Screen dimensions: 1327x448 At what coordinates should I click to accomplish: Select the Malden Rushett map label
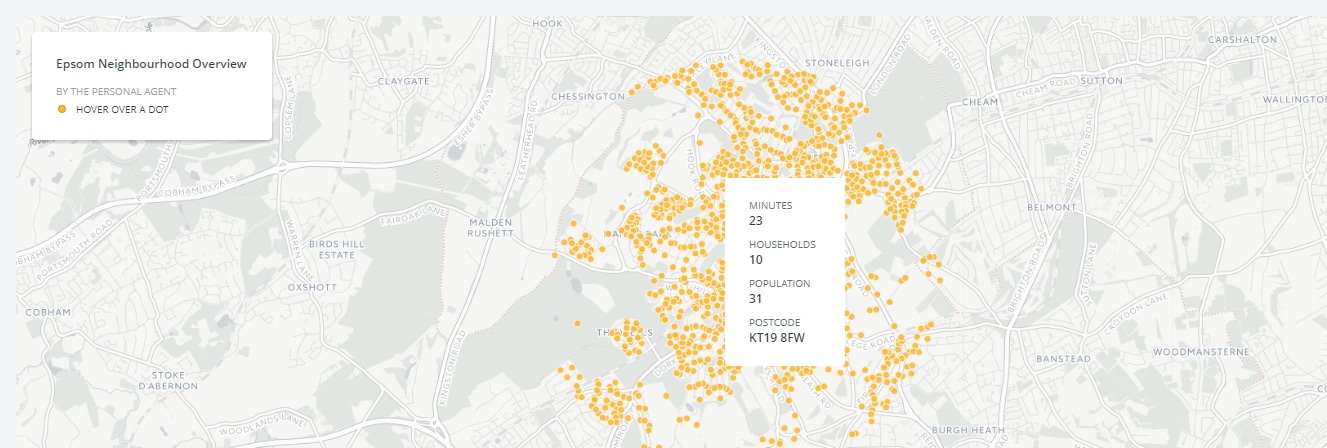(x=490, y=227)
